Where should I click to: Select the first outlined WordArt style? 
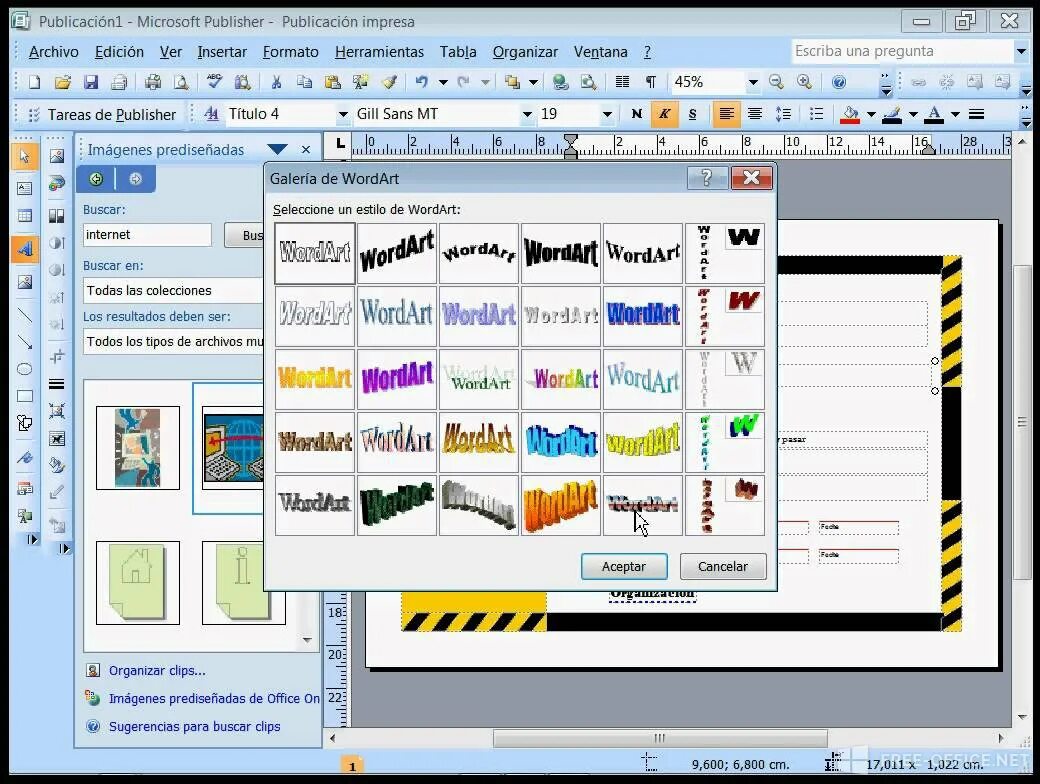click(315, 253)
